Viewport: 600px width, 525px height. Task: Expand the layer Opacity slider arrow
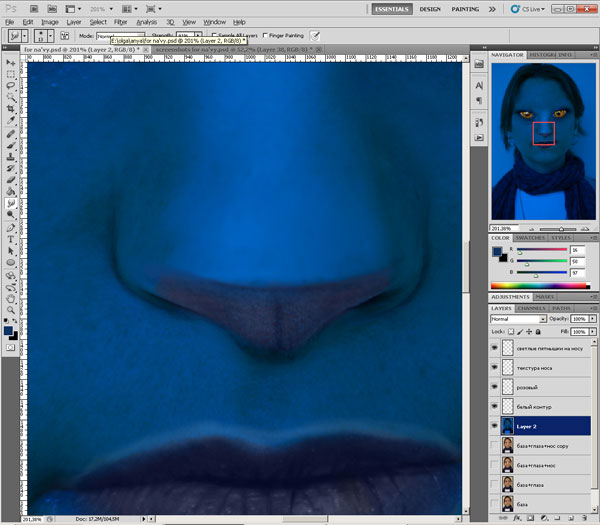[594, 319]
